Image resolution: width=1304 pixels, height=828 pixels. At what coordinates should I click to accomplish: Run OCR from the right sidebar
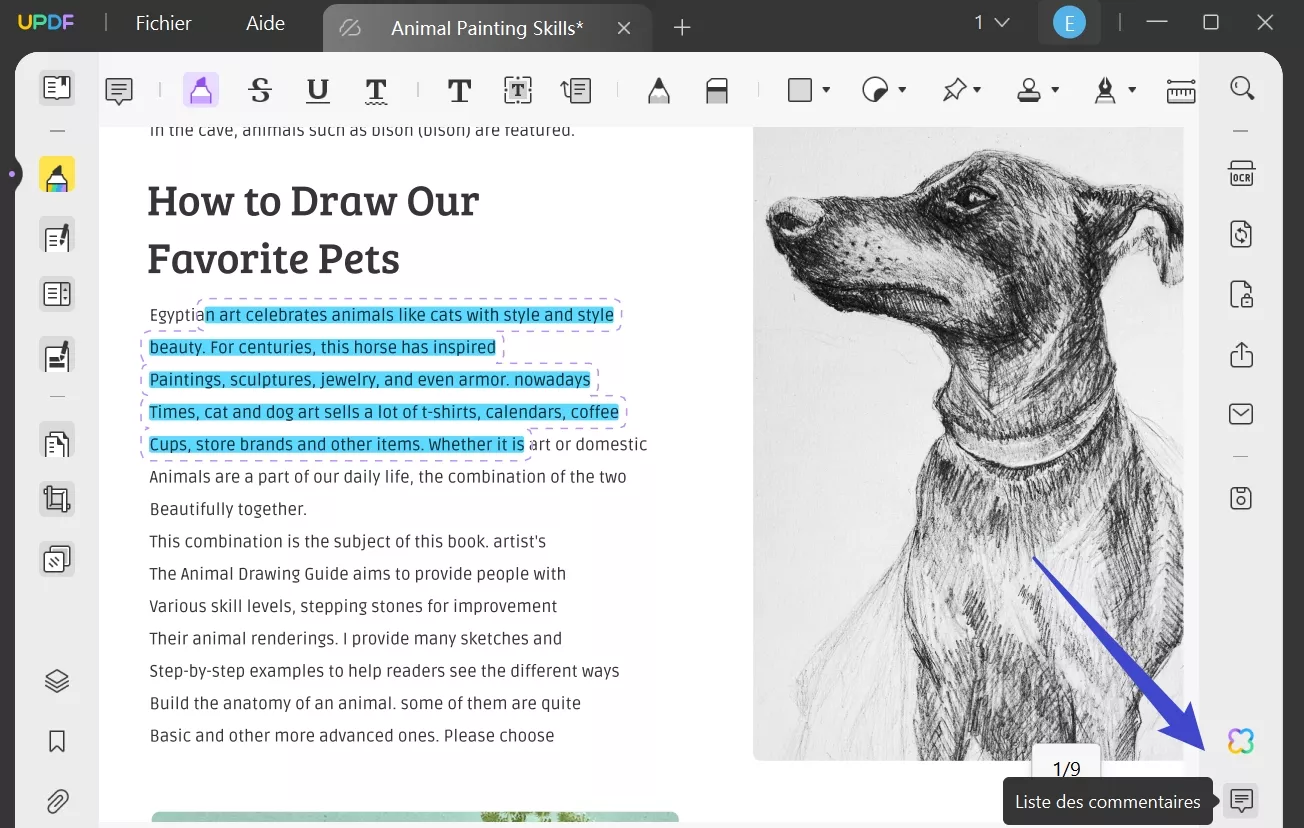[x=1241, y=173]
